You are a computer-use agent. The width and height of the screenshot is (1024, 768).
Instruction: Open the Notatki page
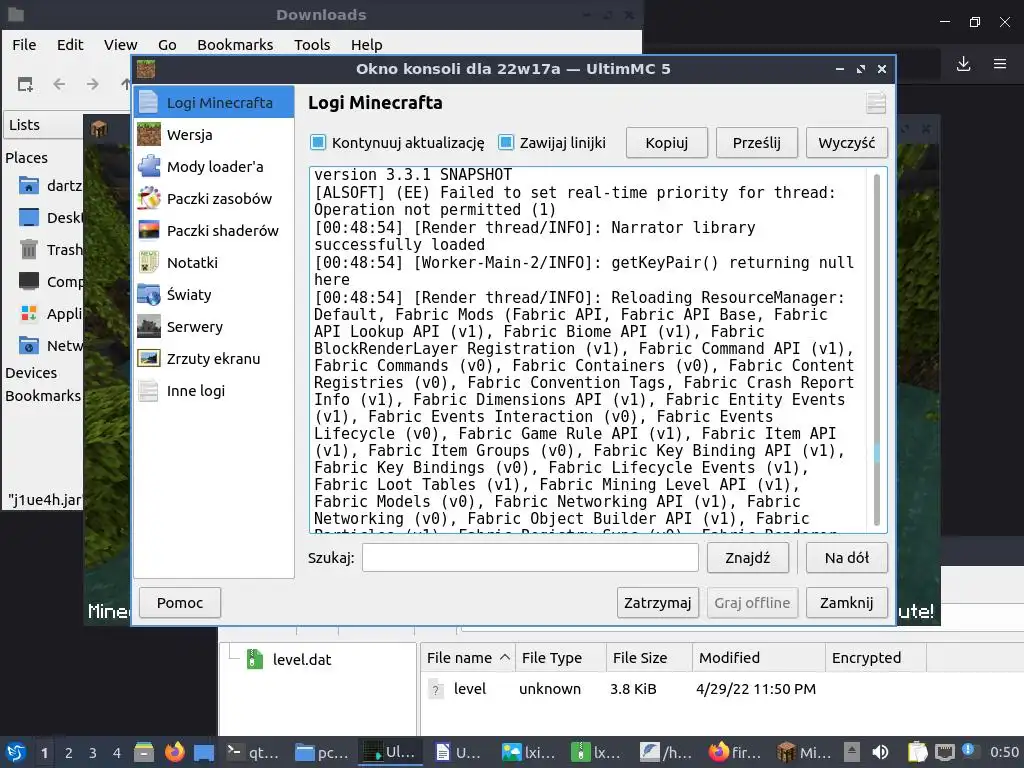point(214,263)
